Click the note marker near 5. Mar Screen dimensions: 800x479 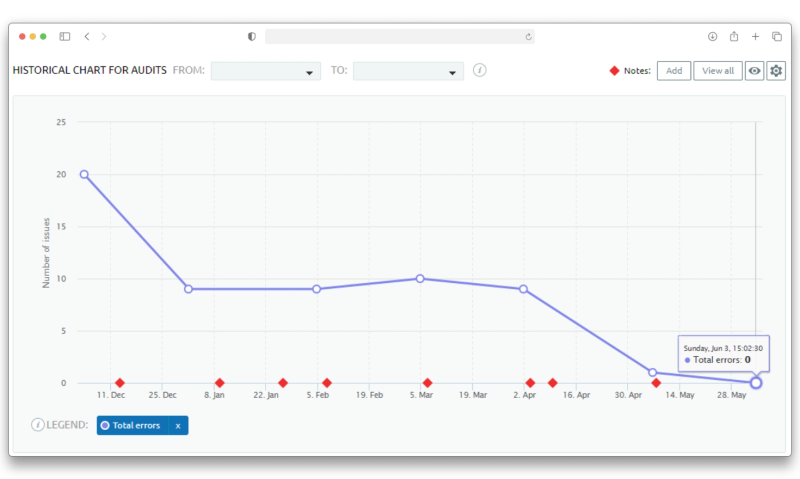click(428, 383)
